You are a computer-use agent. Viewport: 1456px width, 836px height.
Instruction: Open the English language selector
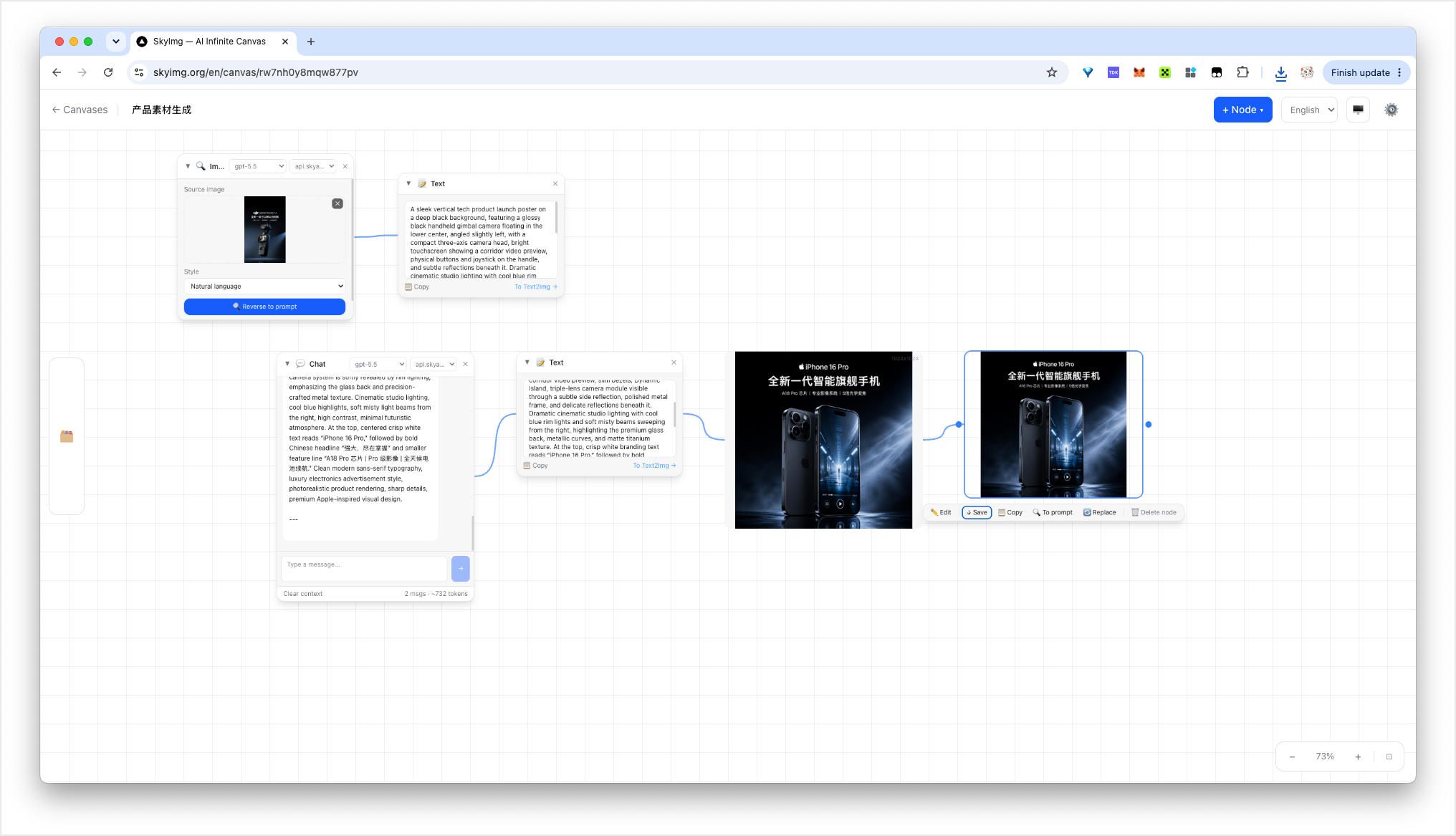[x=1309, y=110]
